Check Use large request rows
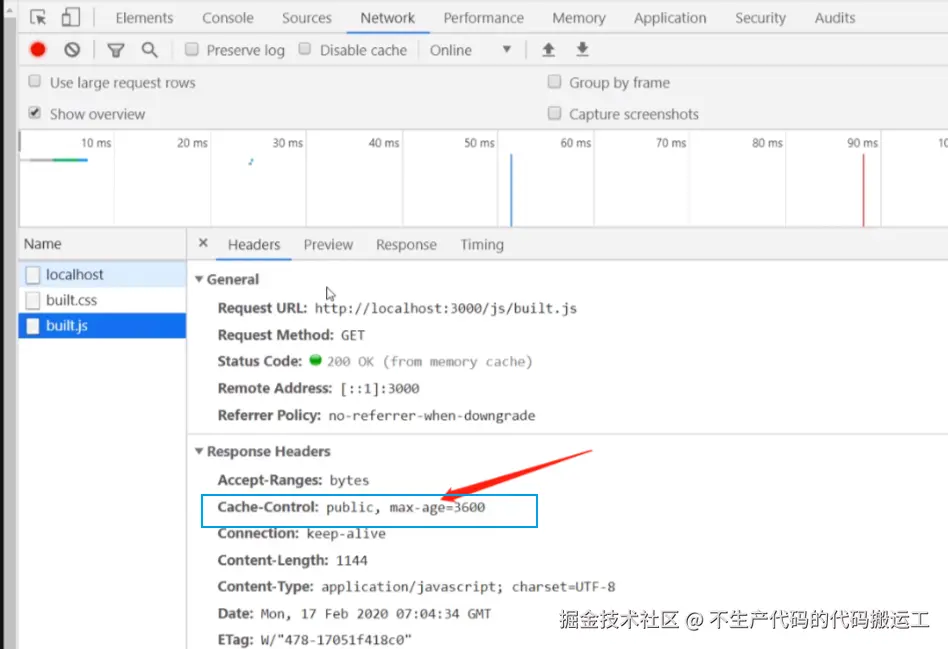The image size is (948, 649). point(35,82)
